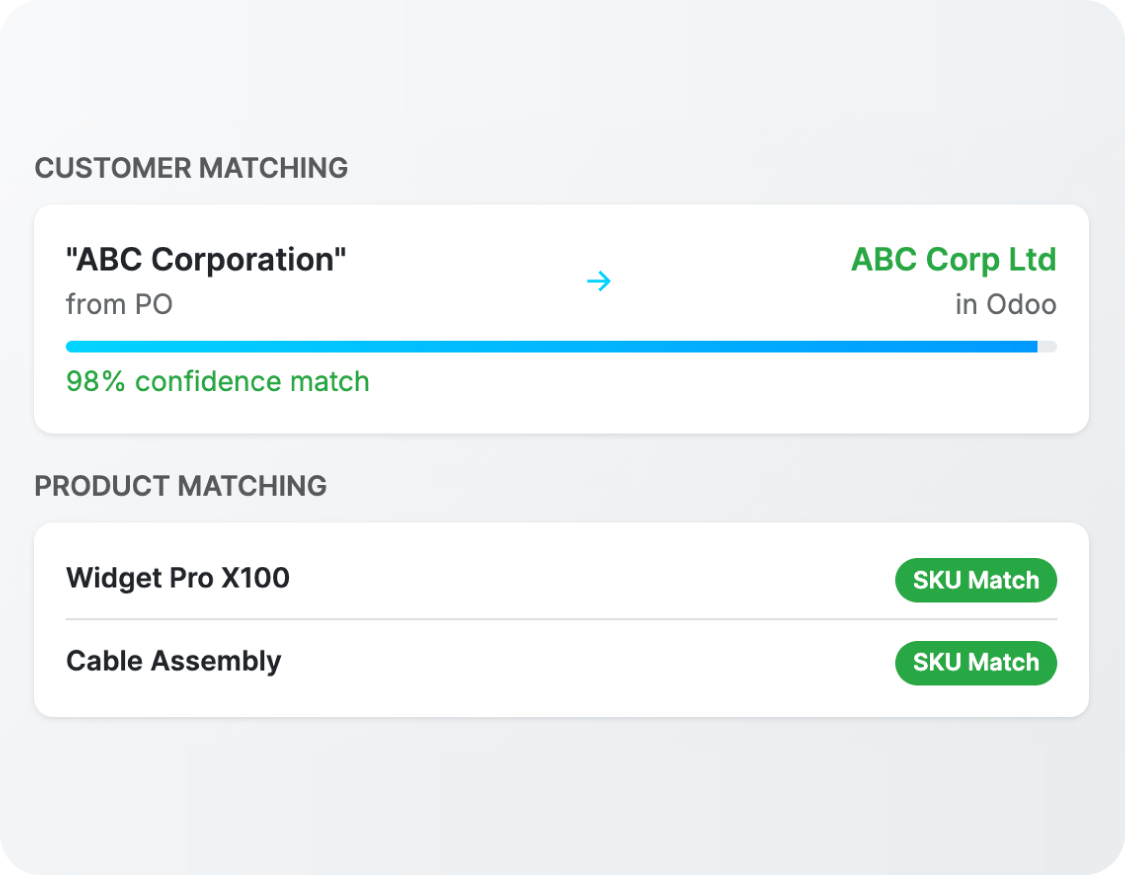1125x875 pixels.
Task: Select the Widget Pro X100 product name
Action: [x=178, y=578]
